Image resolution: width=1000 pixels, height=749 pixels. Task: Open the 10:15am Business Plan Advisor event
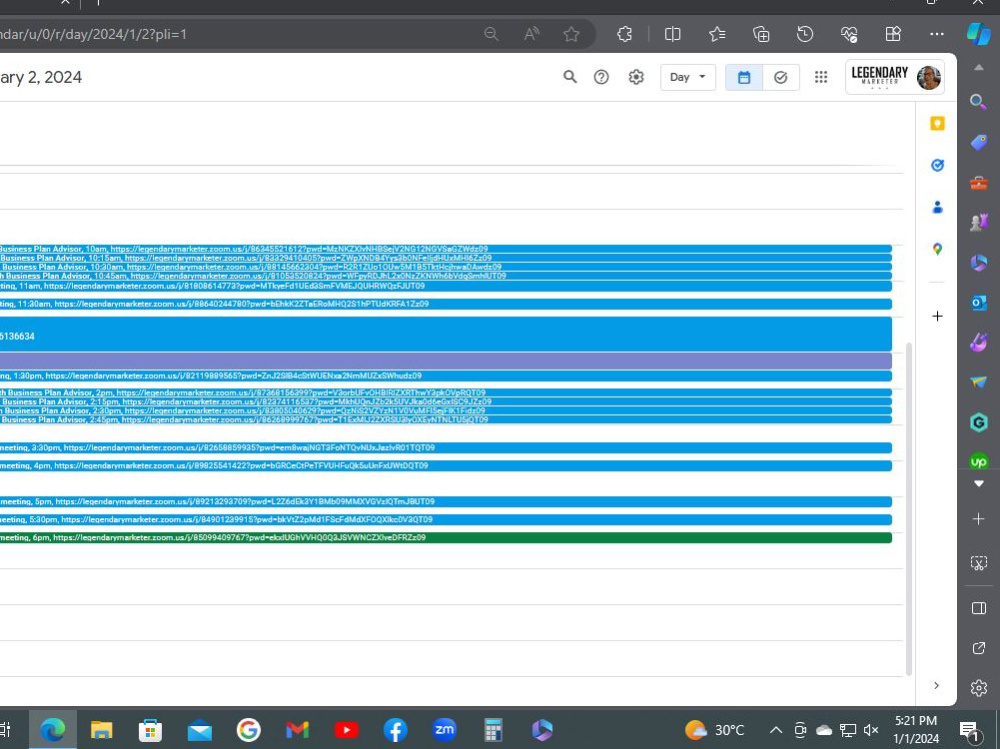click(x=445, y=258)
